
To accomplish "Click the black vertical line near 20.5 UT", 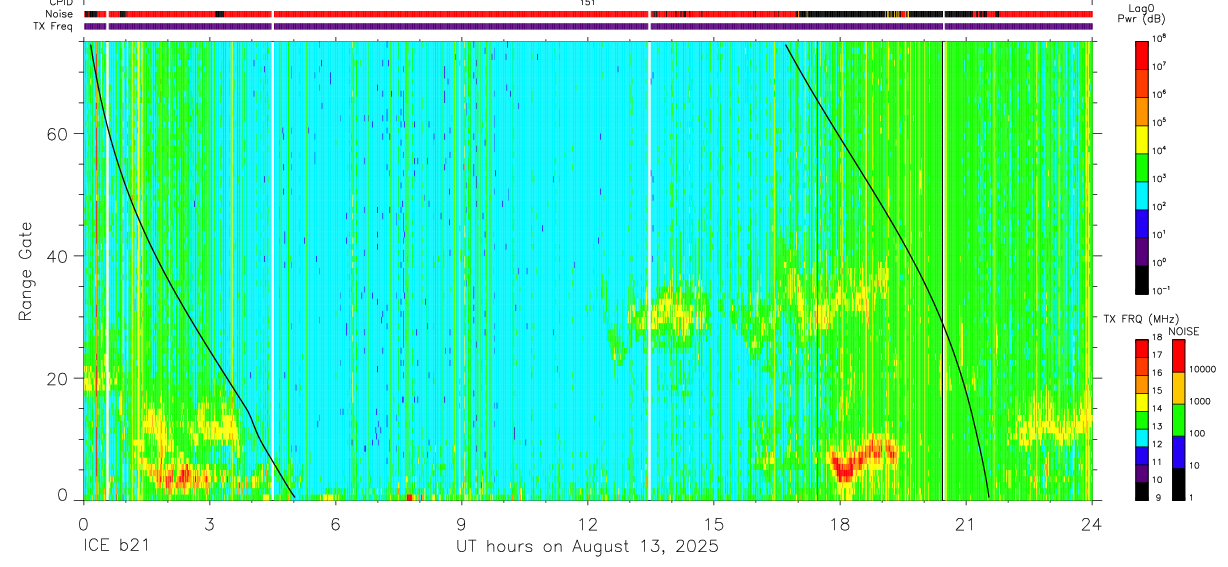I will [x=943, y=270].
